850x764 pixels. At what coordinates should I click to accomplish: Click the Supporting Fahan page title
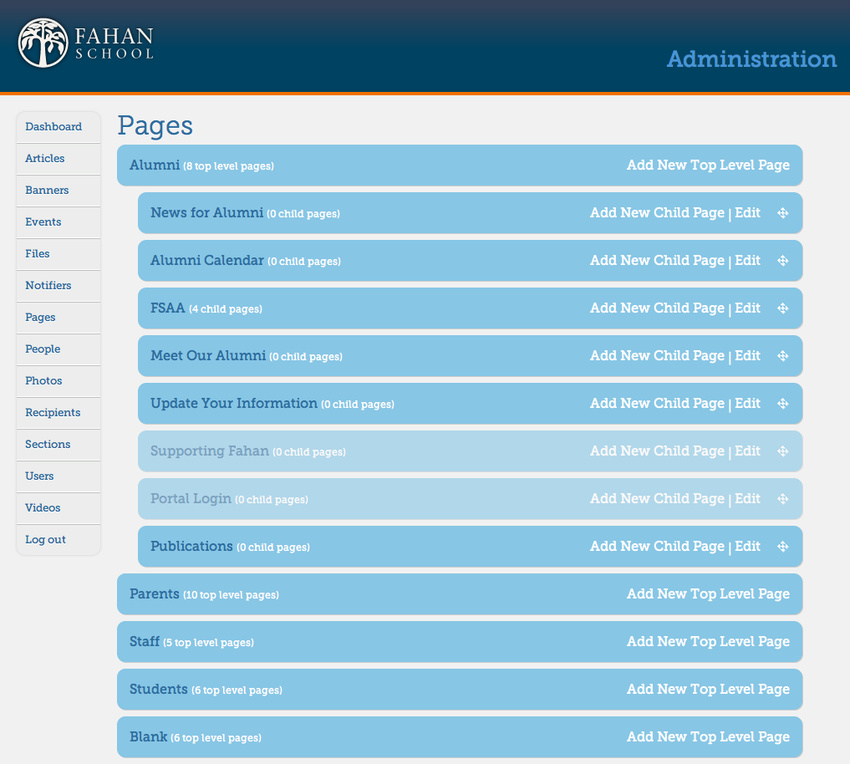tap(209, 451)
